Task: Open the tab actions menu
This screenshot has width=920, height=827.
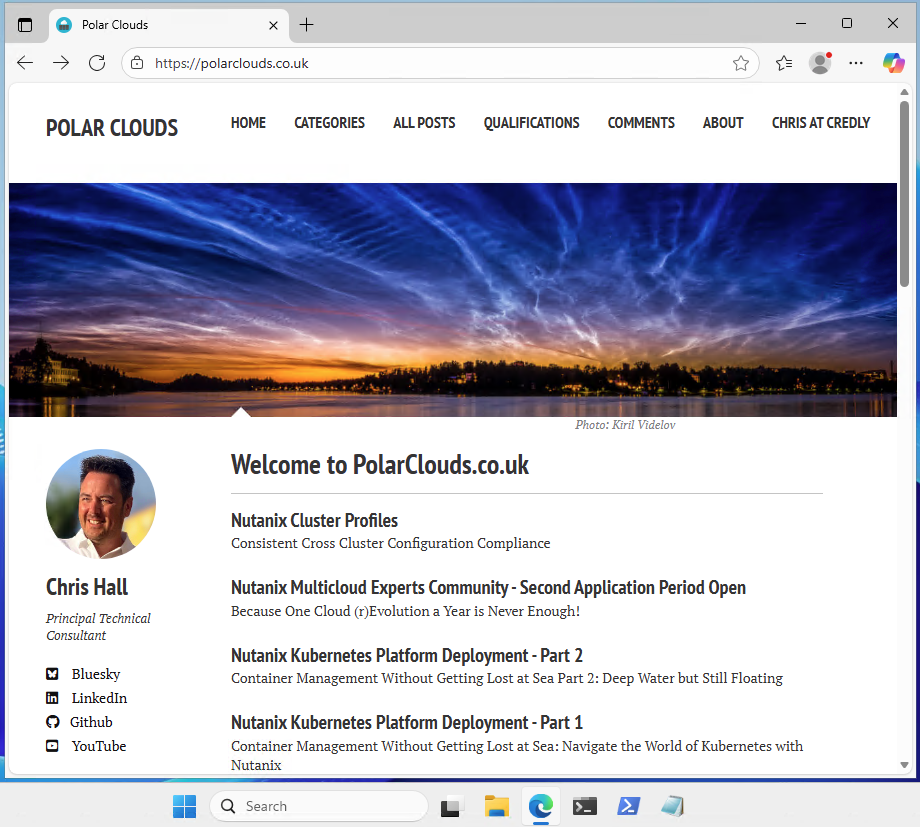Action: [25, 25]
